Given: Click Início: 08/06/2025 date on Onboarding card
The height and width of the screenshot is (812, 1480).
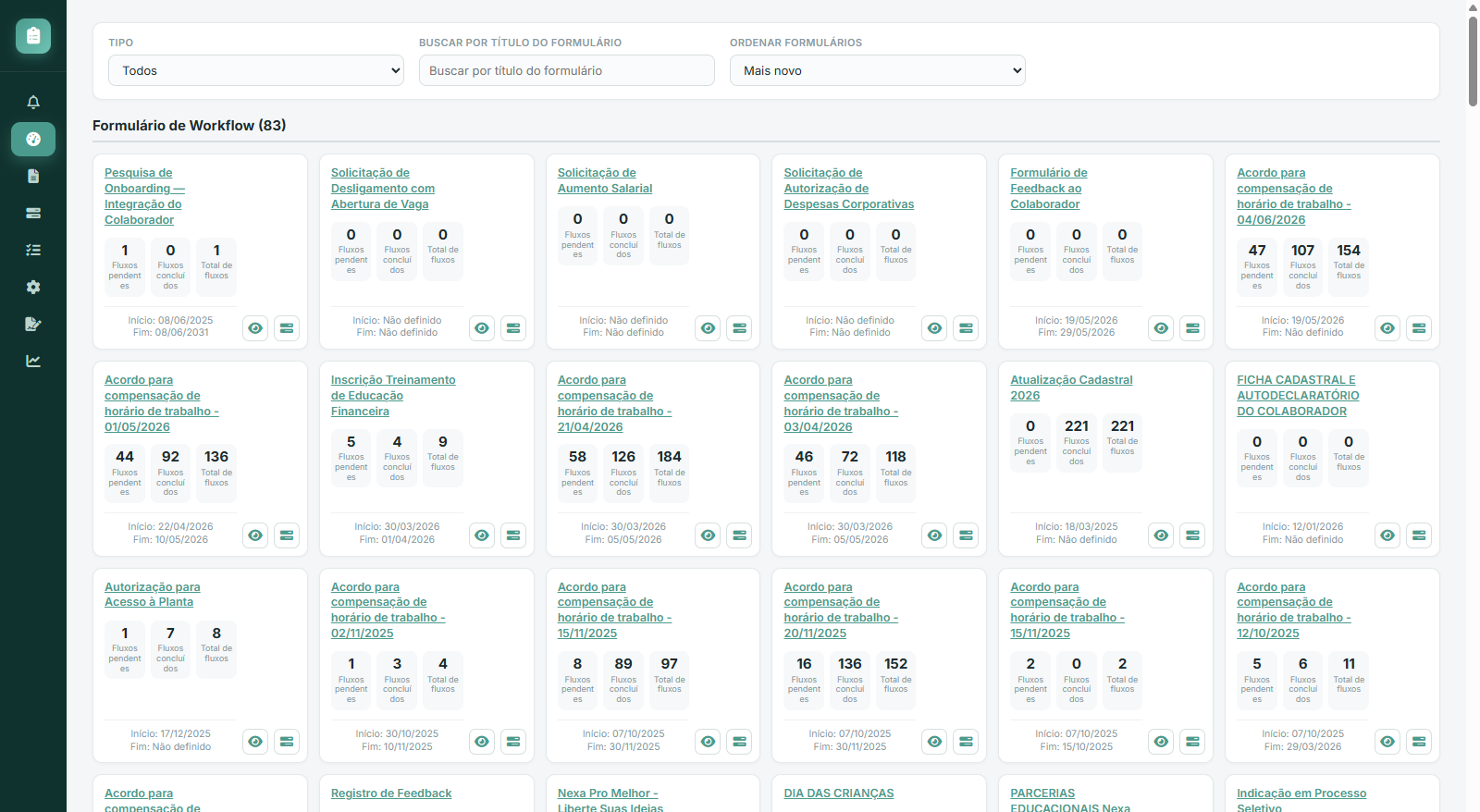Looking at the screenshot, I should (170, 321).
